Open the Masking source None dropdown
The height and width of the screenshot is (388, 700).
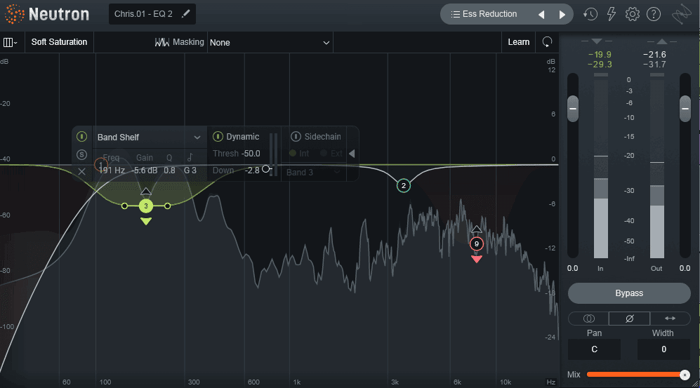[270, 42]
